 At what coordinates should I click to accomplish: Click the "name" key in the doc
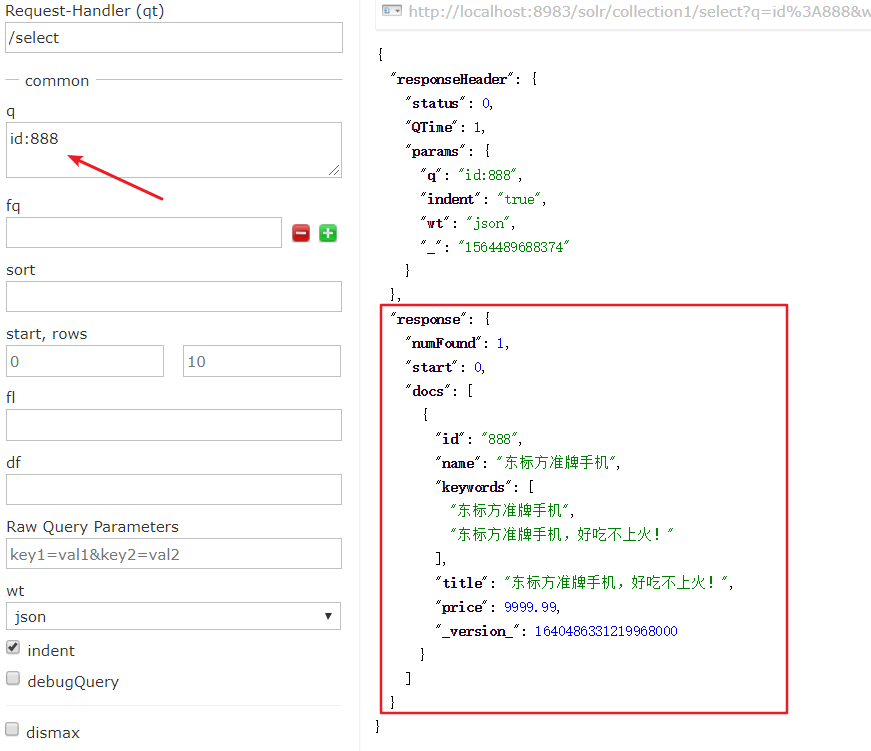point(458,463)
